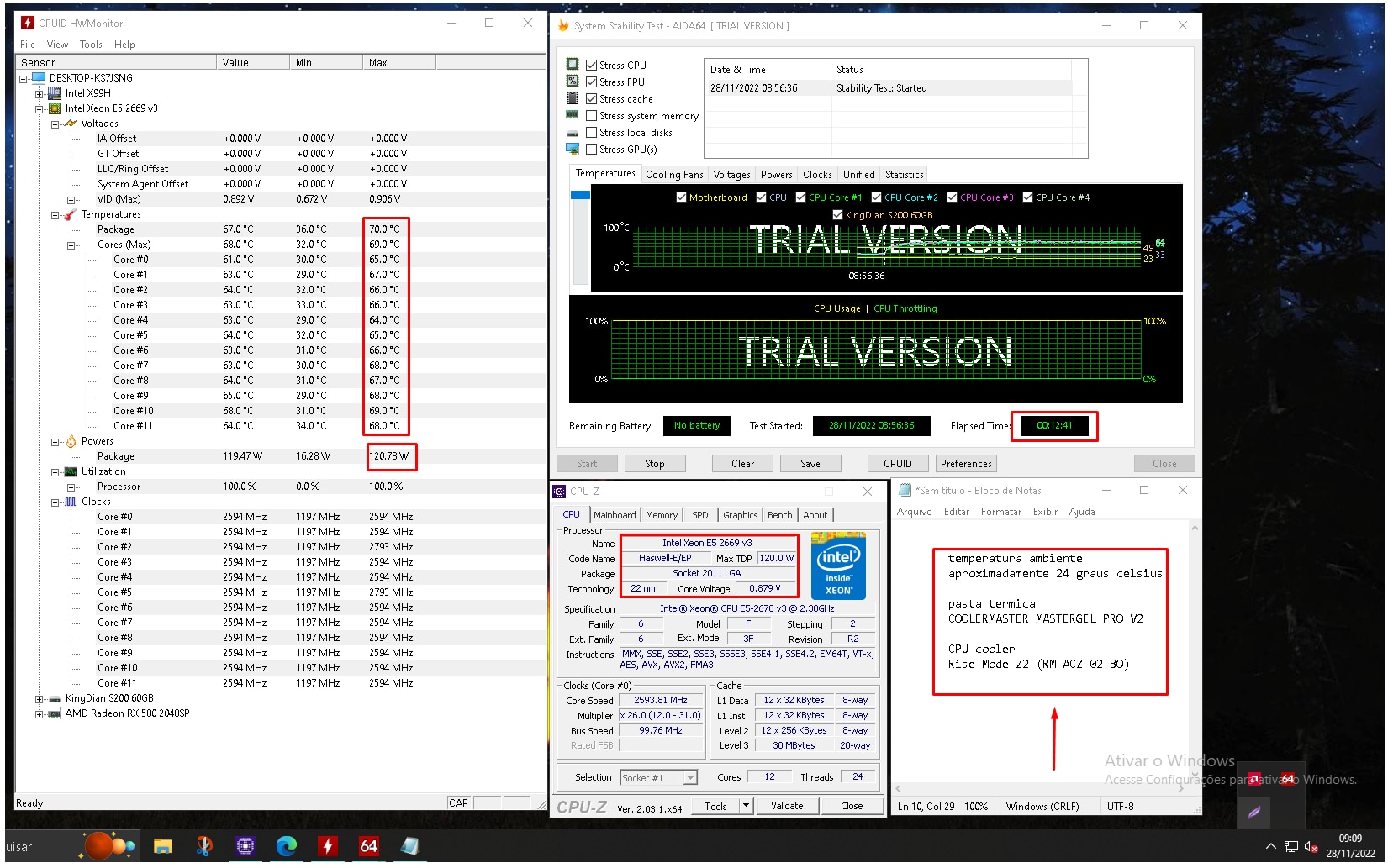Open the Formatar menu in Notepad
The height and width of the screenshot is (868, 1388).
click(1001, 512)
